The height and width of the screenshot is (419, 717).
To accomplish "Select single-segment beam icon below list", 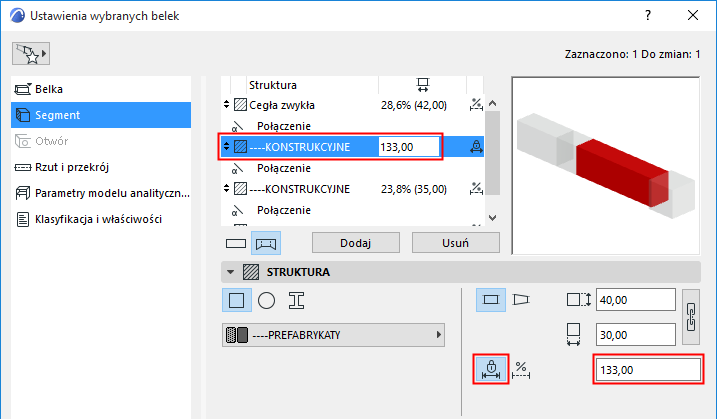I will click(236, 243).
